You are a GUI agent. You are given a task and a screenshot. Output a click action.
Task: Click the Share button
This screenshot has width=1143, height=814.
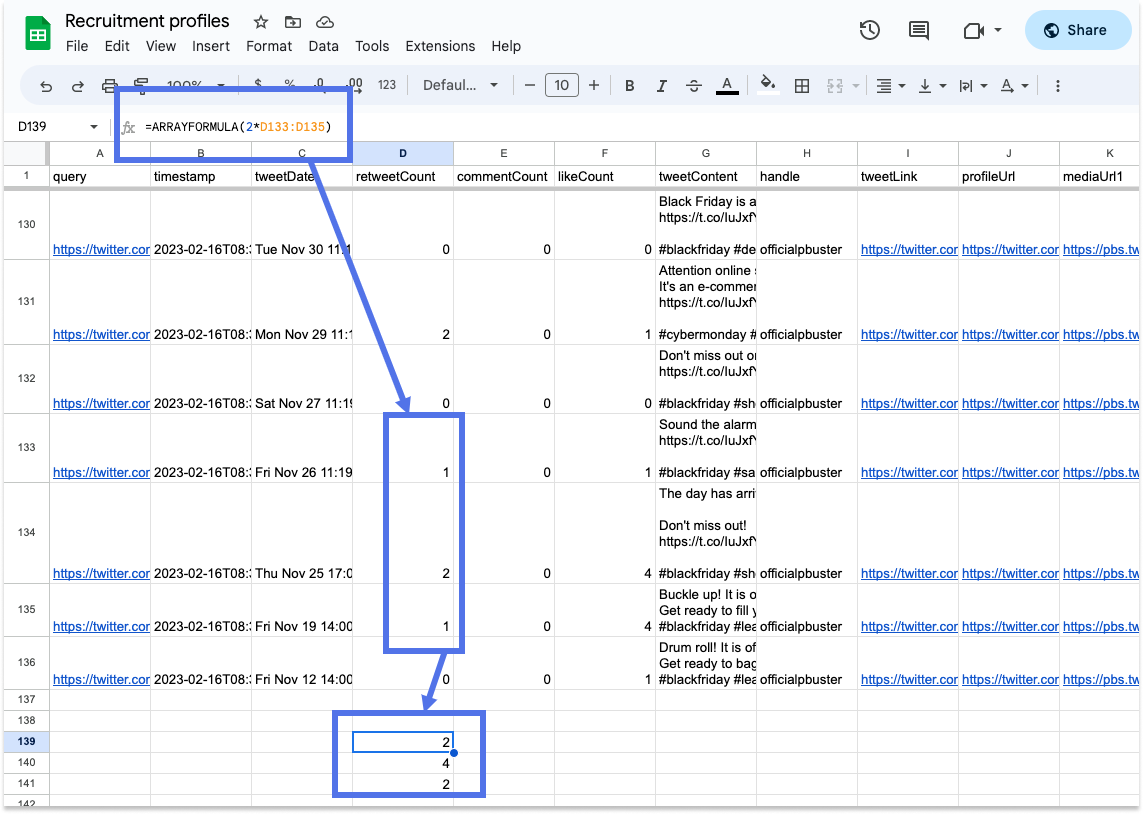pyautogui.click(x=1077, y=30)
